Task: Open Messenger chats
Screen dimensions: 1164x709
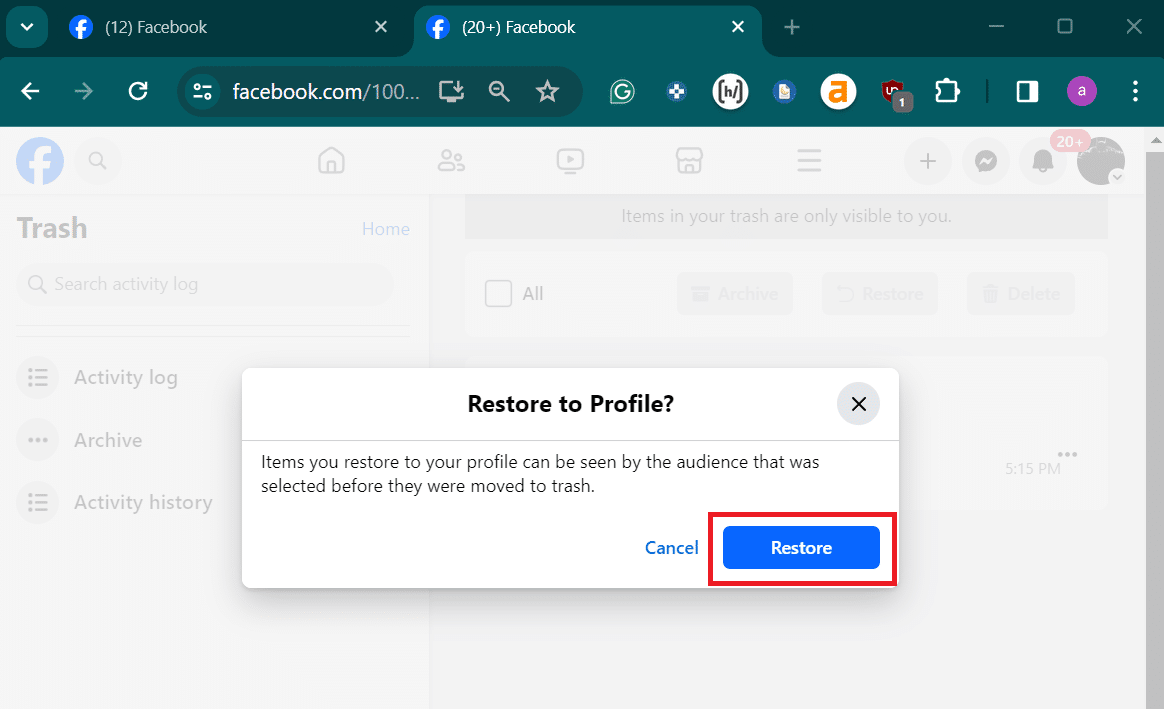Action: 985,161
